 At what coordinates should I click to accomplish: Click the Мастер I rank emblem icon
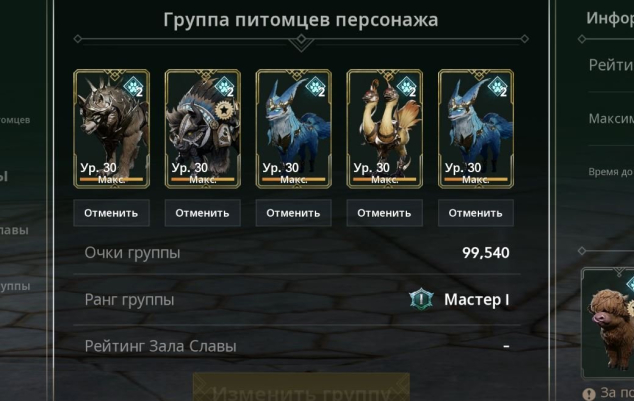pos(421,300)
